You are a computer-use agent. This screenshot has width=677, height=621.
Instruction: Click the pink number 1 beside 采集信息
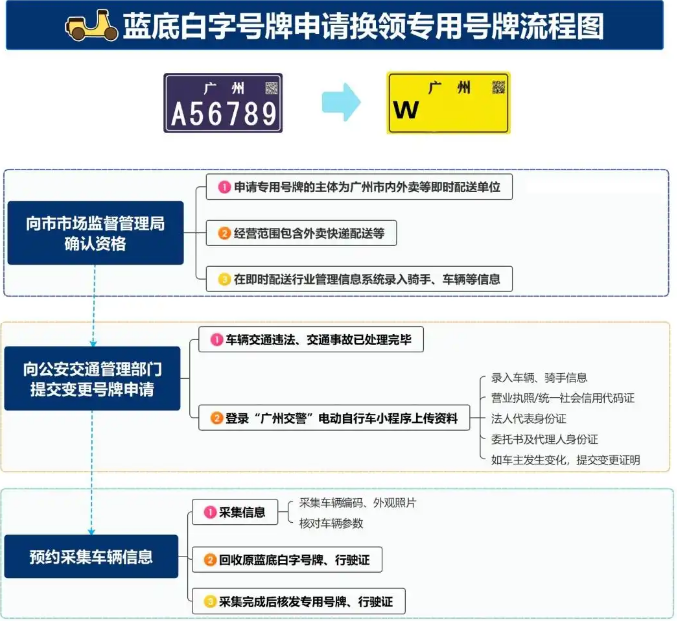(209, 512)
